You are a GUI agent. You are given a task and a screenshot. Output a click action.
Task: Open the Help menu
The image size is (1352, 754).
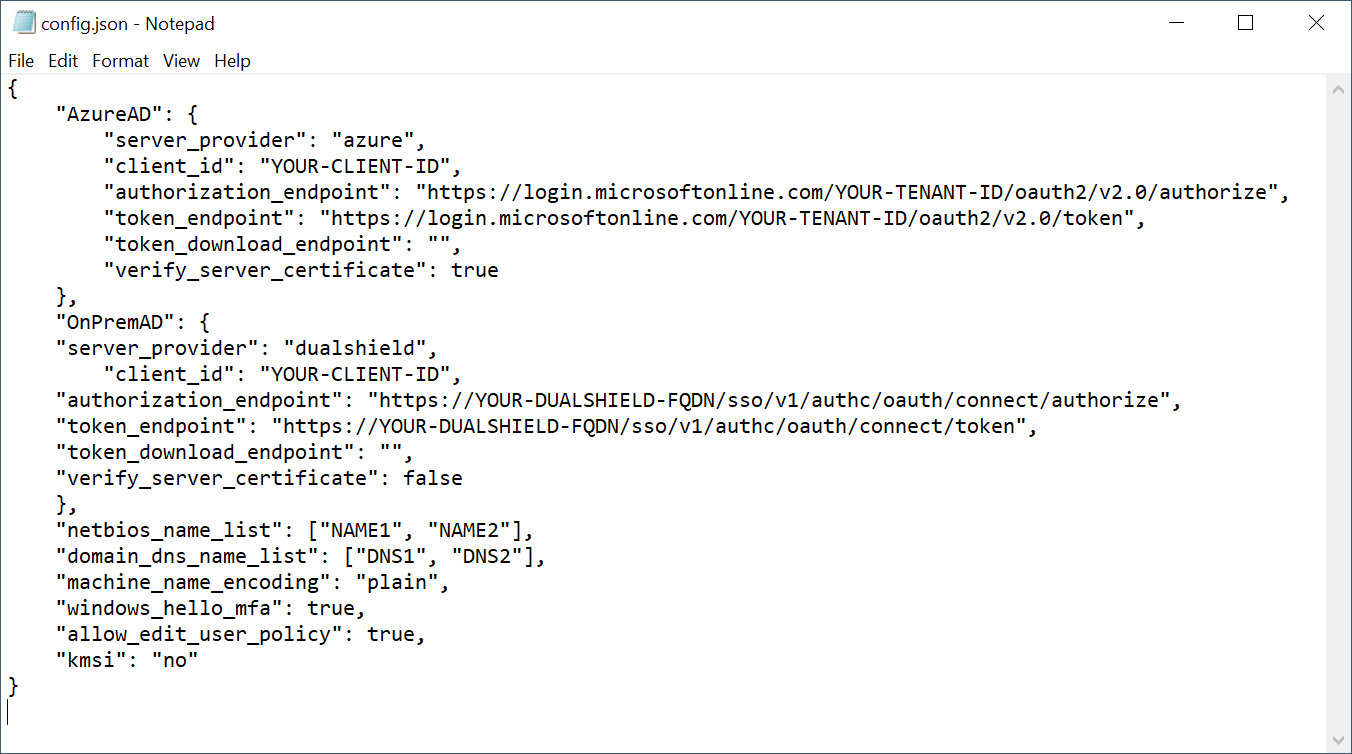coord(232,61)
